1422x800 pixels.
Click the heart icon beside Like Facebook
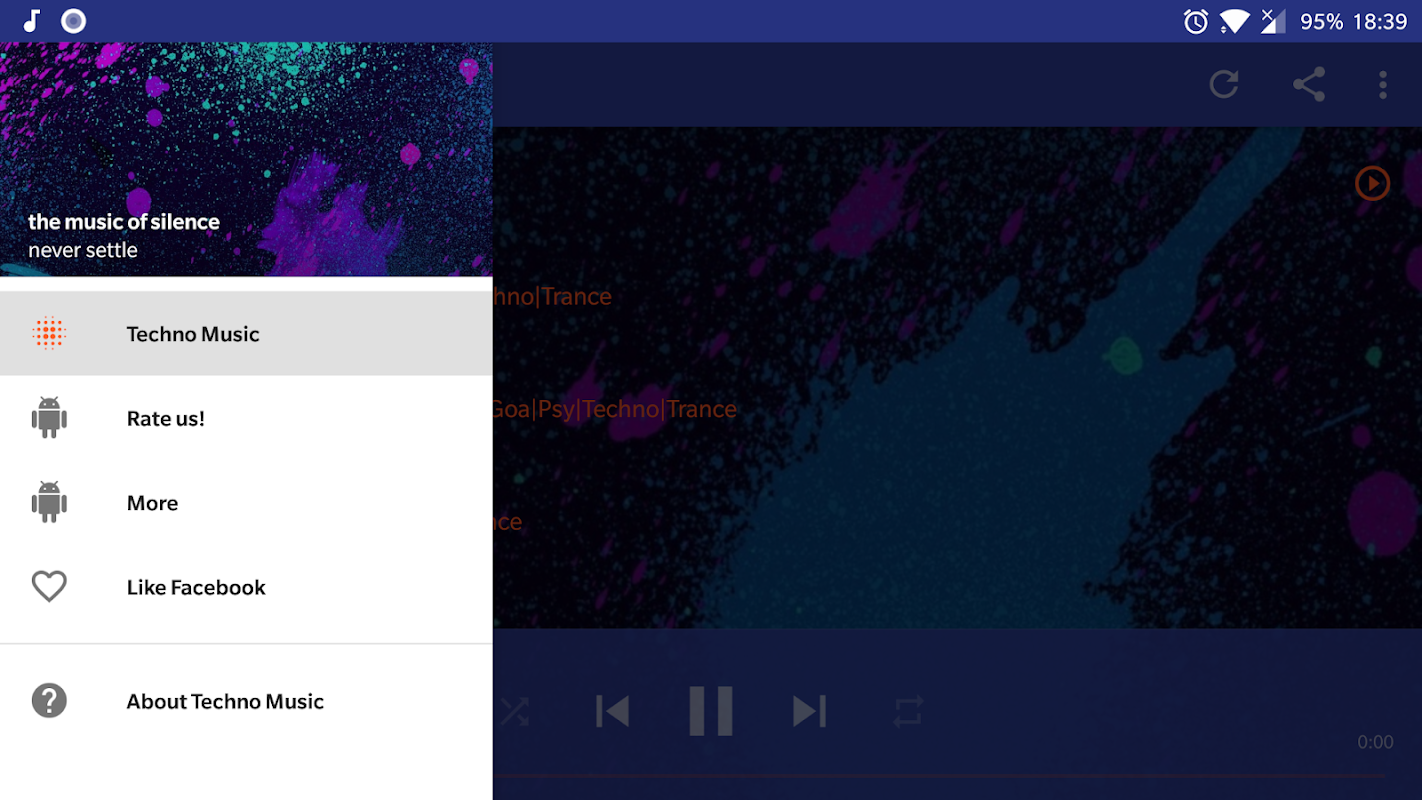49,587
